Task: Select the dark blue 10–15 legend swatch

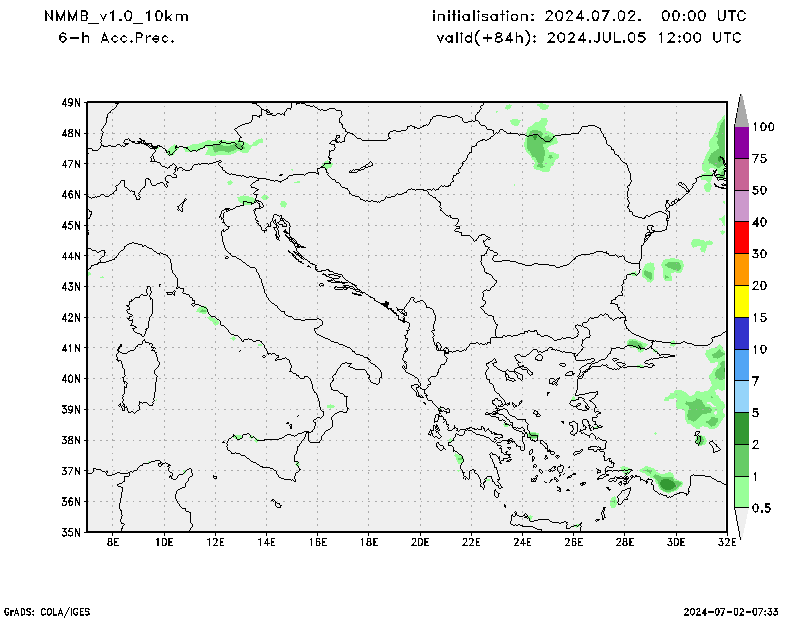Action: [x=741, y=333]
